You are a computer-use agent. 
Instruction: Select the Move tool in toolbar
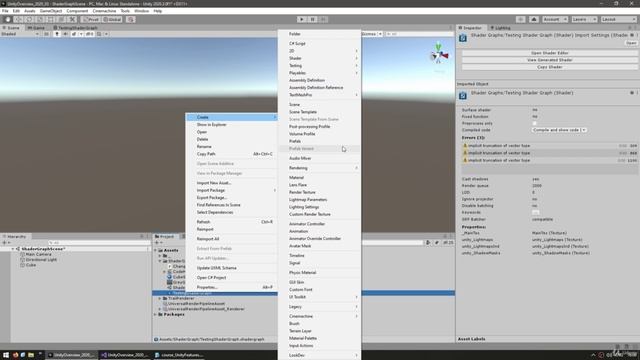point(18,19)
